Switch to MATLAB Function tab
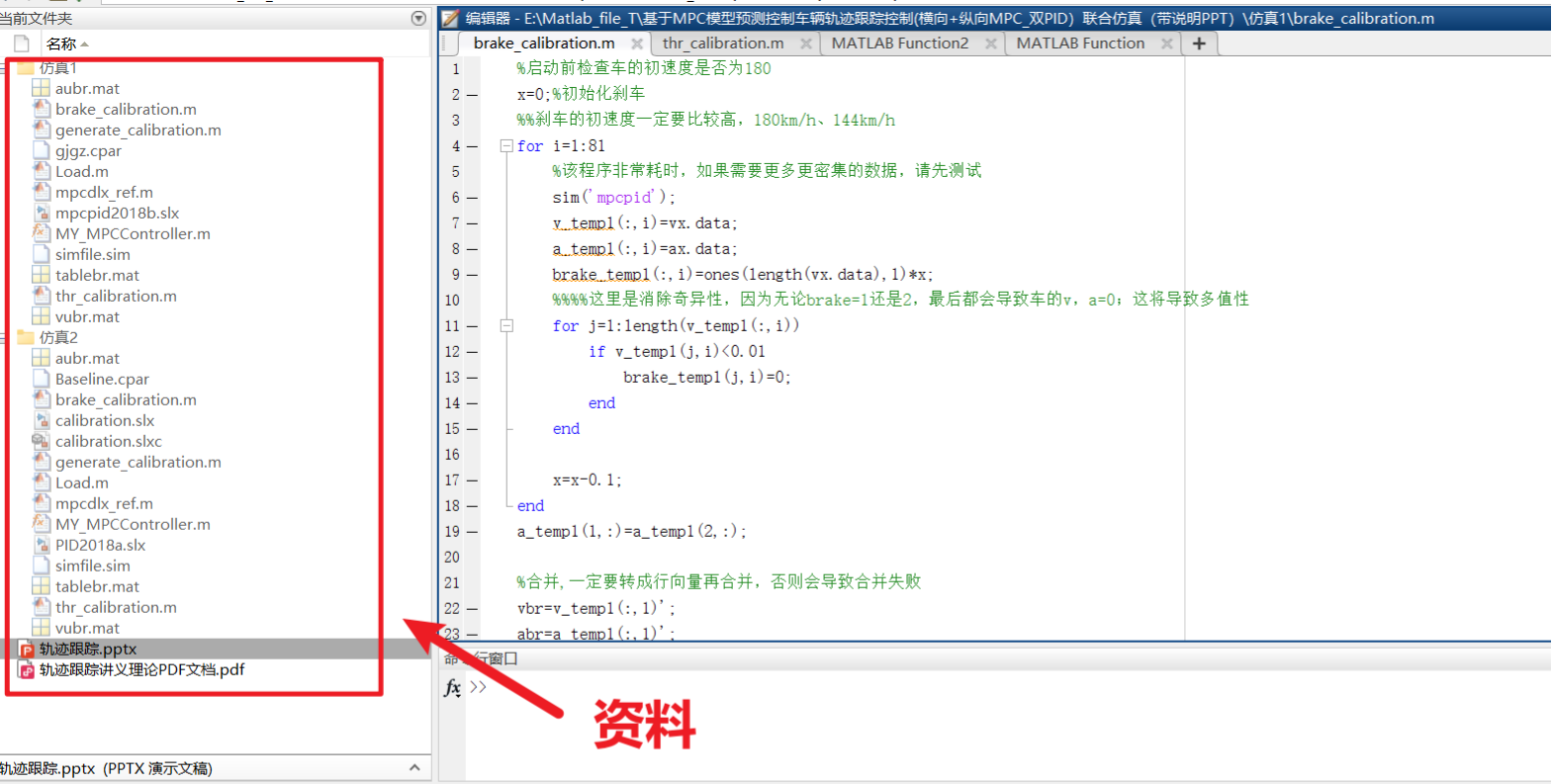The image size is (1552, 784). tap(1080, 44)
